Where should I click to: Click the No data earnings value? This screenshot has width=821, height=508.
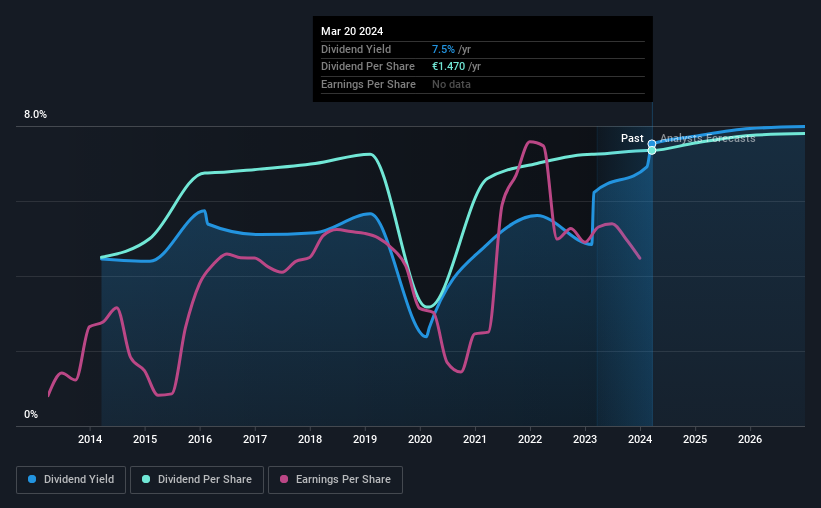451,84
